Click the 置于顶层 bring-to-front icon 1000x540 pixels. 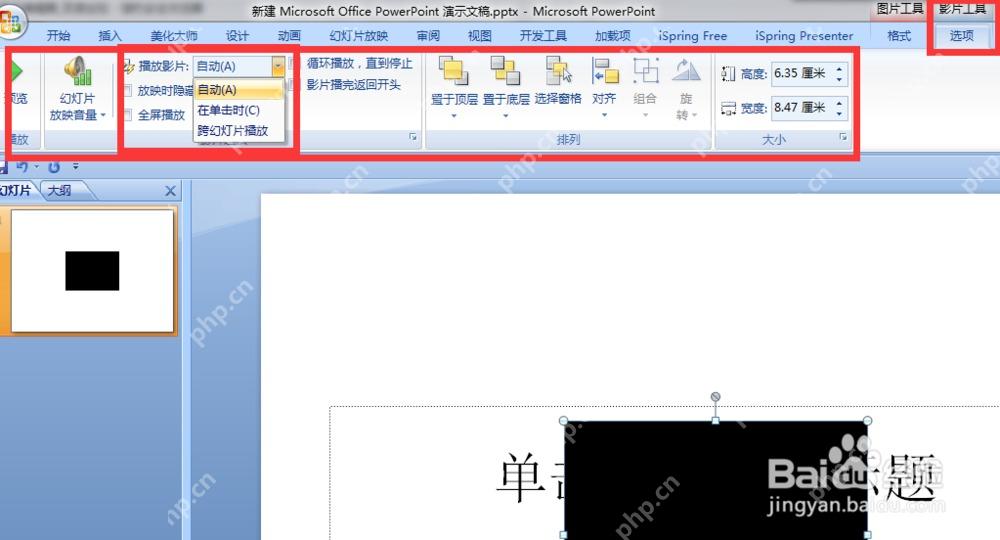(x=453, y=70)
